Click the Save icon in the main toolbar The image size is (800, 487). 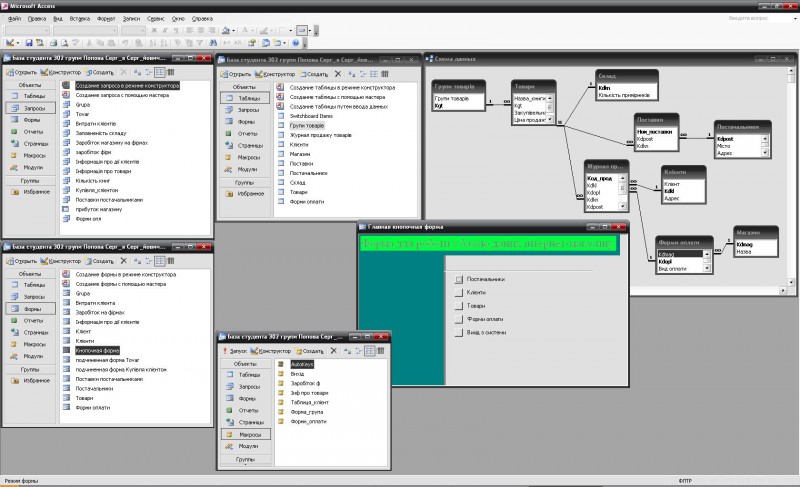29,43
